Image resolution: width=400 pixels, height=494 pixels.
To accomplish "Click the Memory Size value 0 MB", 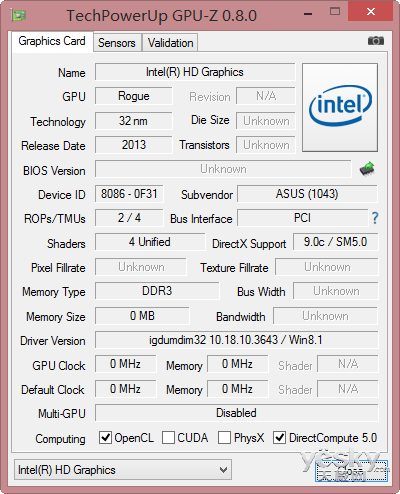I will coord(142,316).
